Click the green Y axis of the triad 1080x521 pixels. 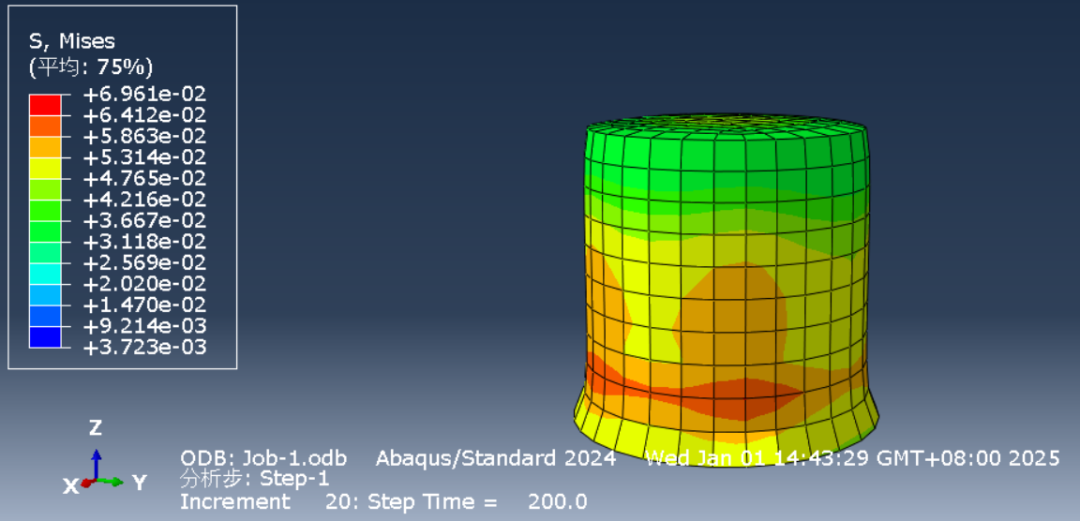[x=112, y=482]
